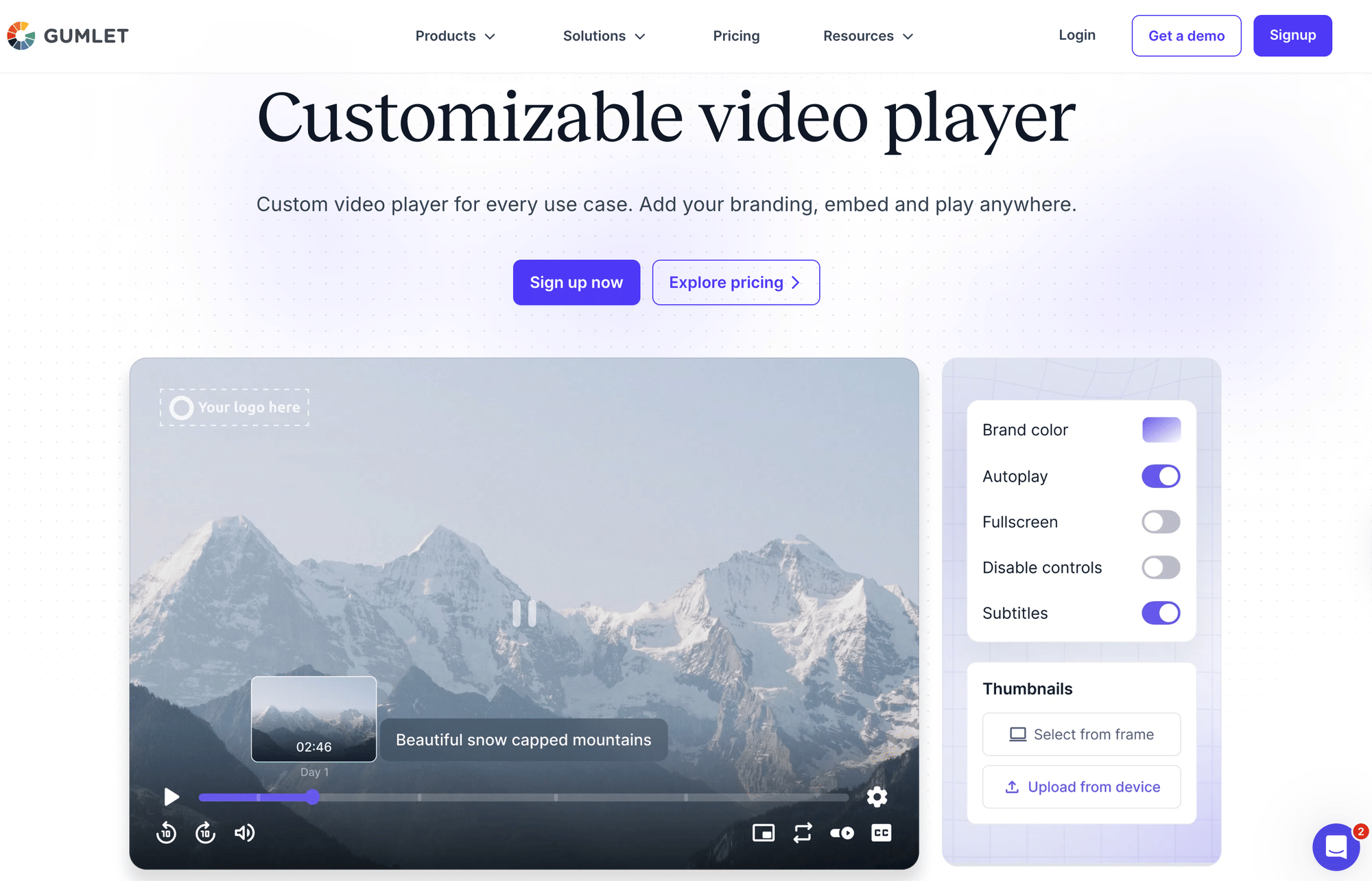Click the play icon in video player
Viewport: 1372px width, 881px height.
coord(171,797)
